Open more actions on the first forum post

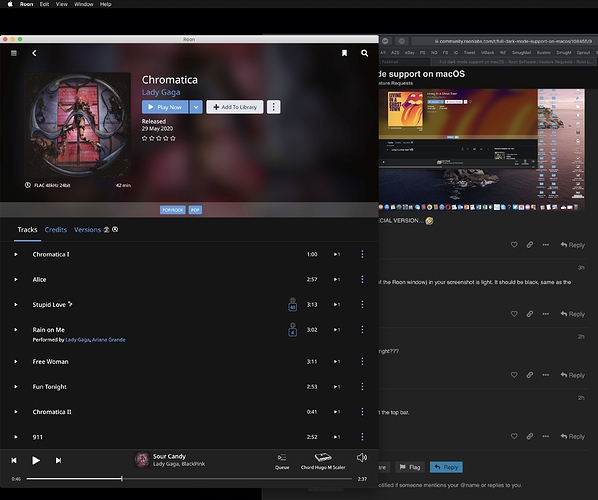point(546,245)
